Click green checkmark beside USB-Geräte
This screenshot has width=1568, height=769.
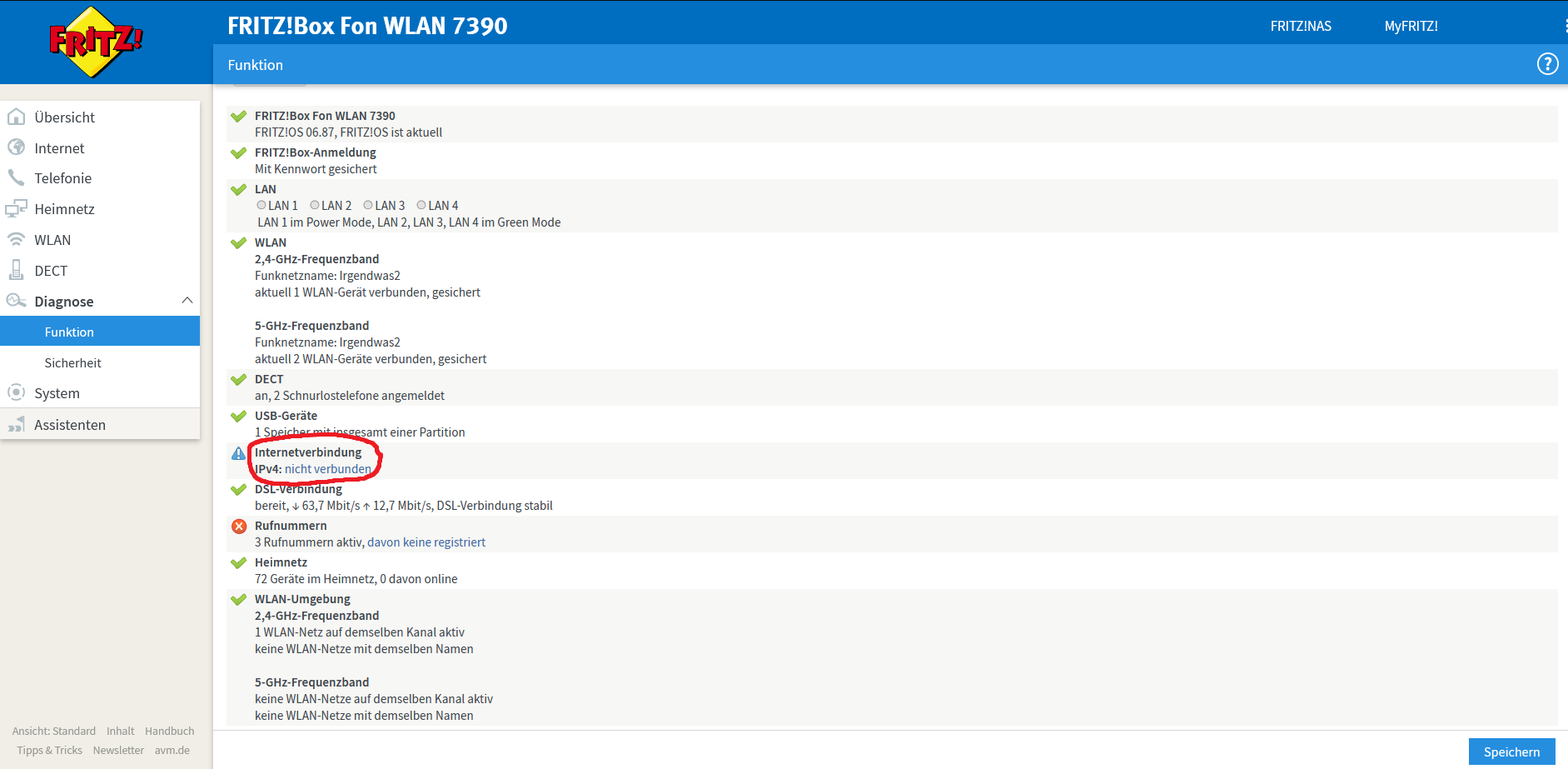[x=239, y=416]
